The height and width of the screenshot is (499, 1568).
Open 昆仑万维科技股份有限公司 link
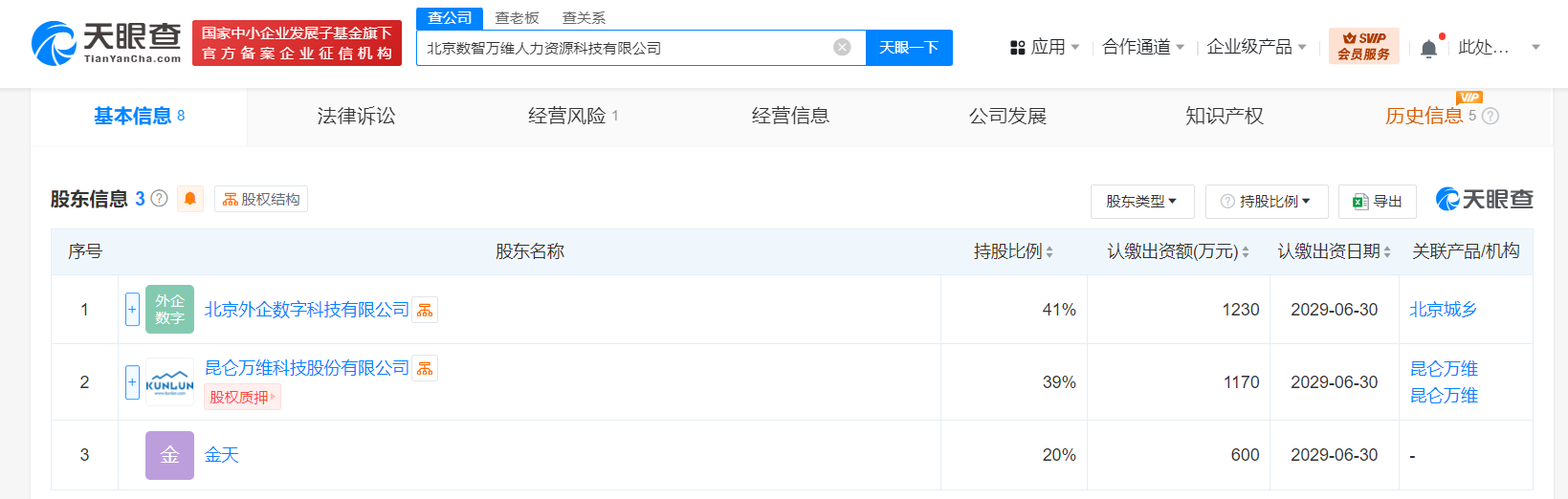click(x=307, y=368)
